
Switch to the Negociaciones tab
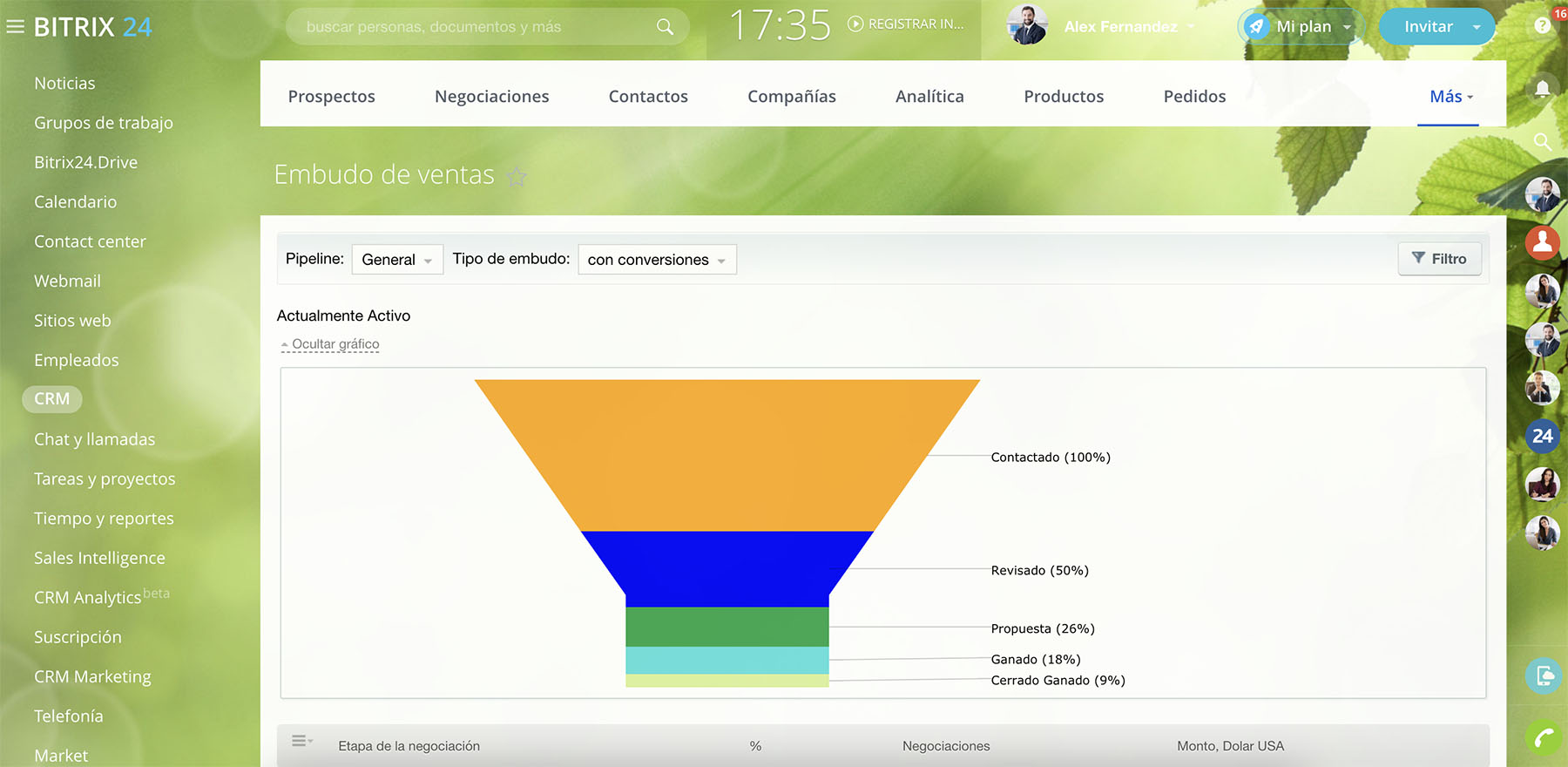tap(491, 97)
